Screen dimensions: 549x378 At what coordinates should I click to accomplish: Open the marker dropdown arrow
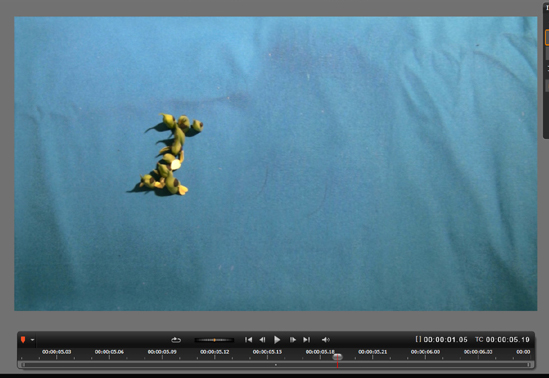coord(32,340)
